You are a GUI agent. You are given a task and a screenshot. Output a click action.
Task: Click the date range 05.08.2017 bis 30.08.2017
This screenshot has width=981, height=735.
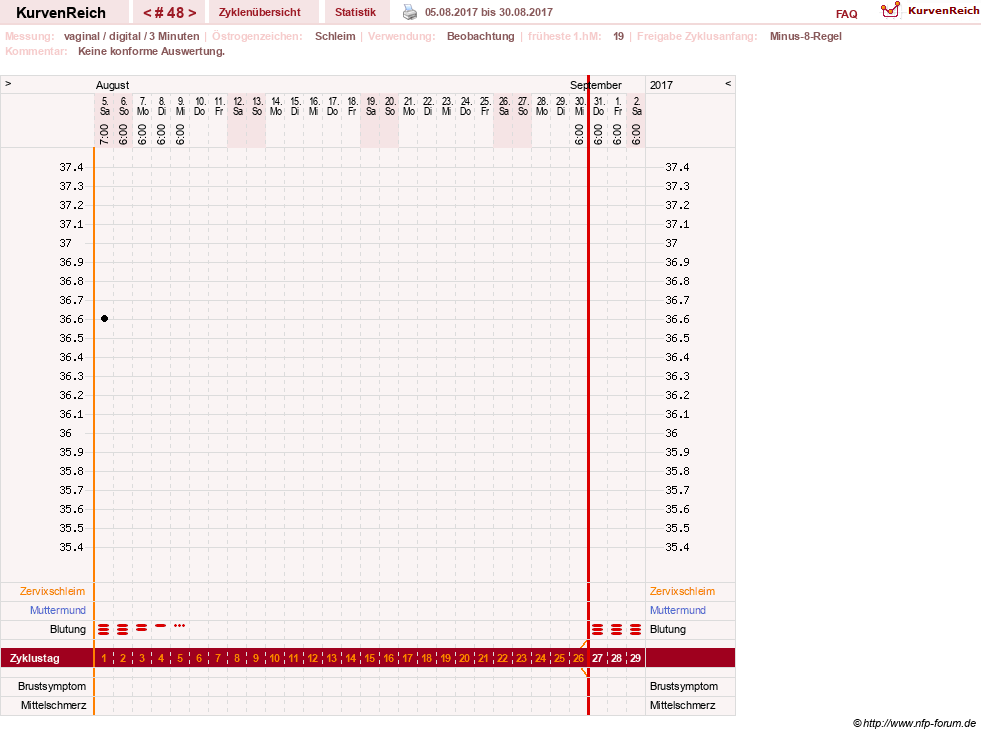coord(489,12)
